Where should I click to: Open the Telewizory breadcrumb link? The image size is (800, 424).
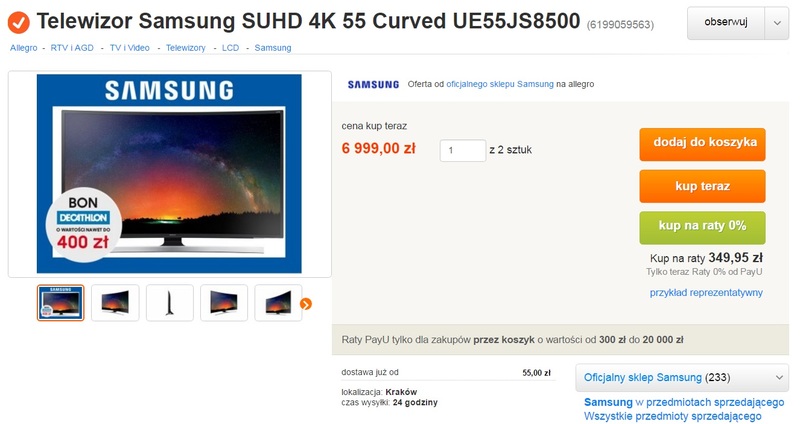186,48
